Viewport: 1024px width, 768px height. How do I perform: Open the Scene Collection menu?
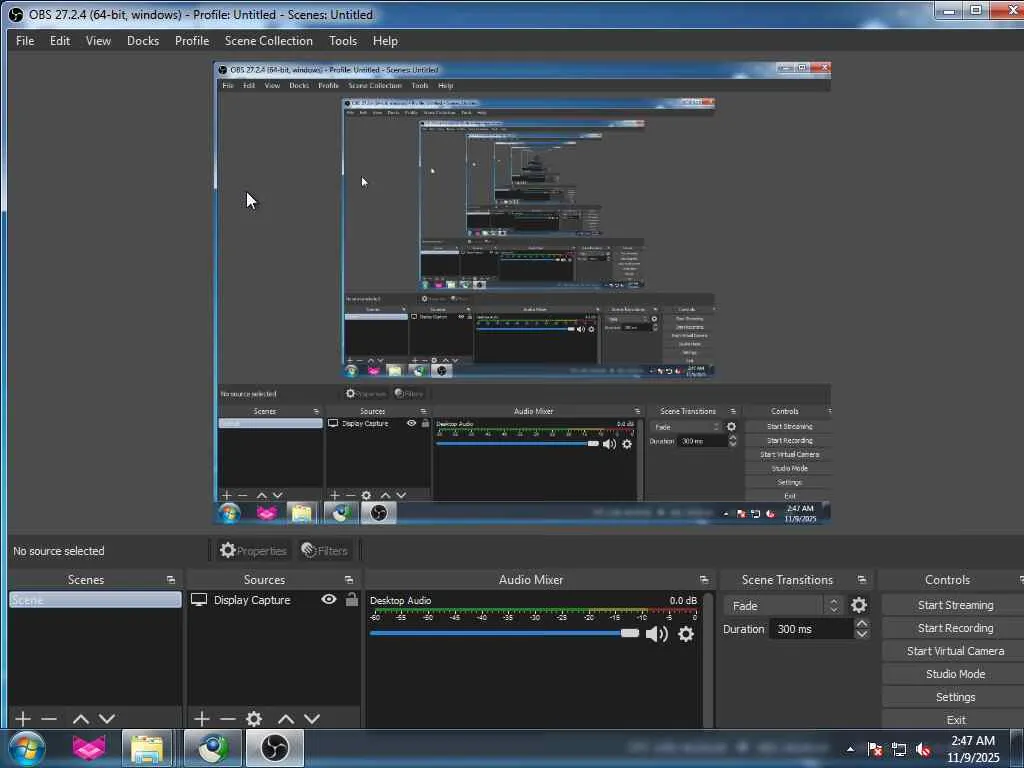click(x=268, y=40)
